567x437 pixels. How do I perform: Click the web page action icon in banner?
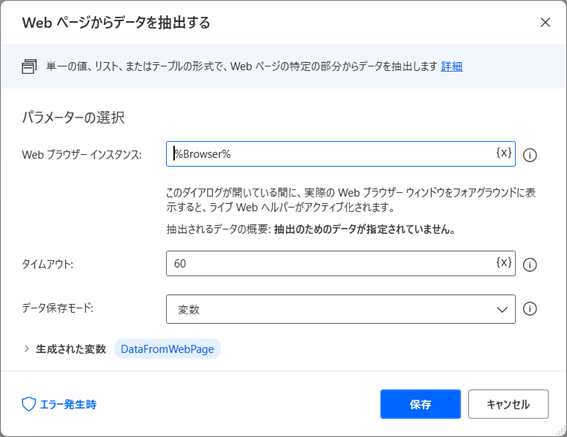click(29, 67)
